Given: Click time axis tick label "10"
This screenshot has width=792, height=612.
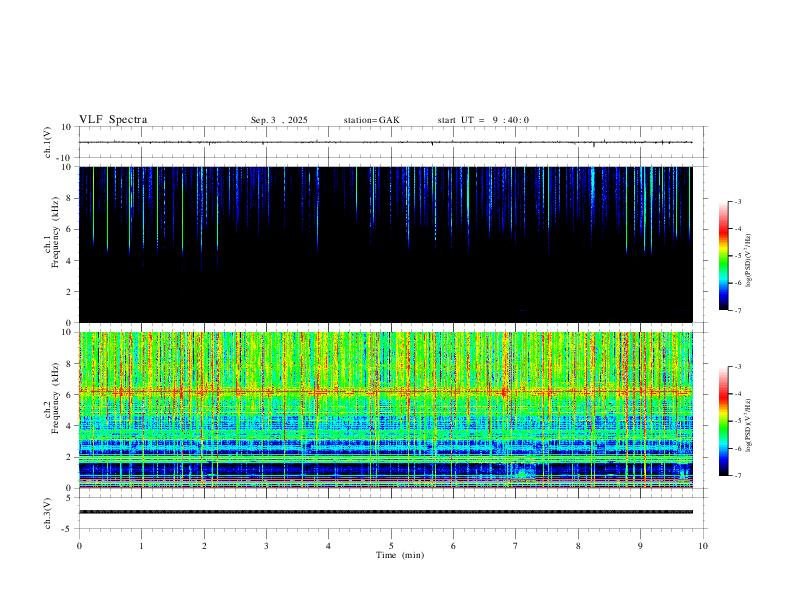Looking at the screenshot, I should (x=703, y=546).
